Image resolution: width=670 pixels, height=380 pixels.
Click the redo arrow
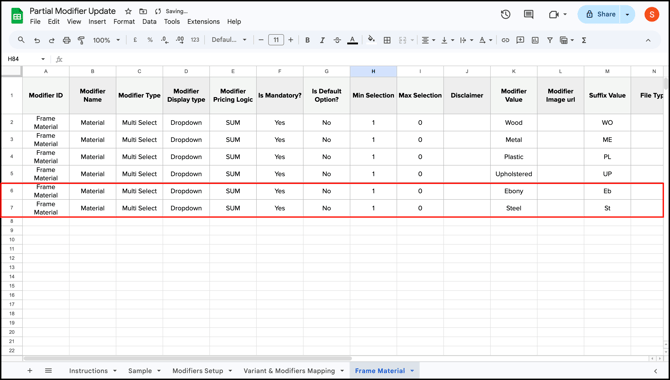pos(52,40)
